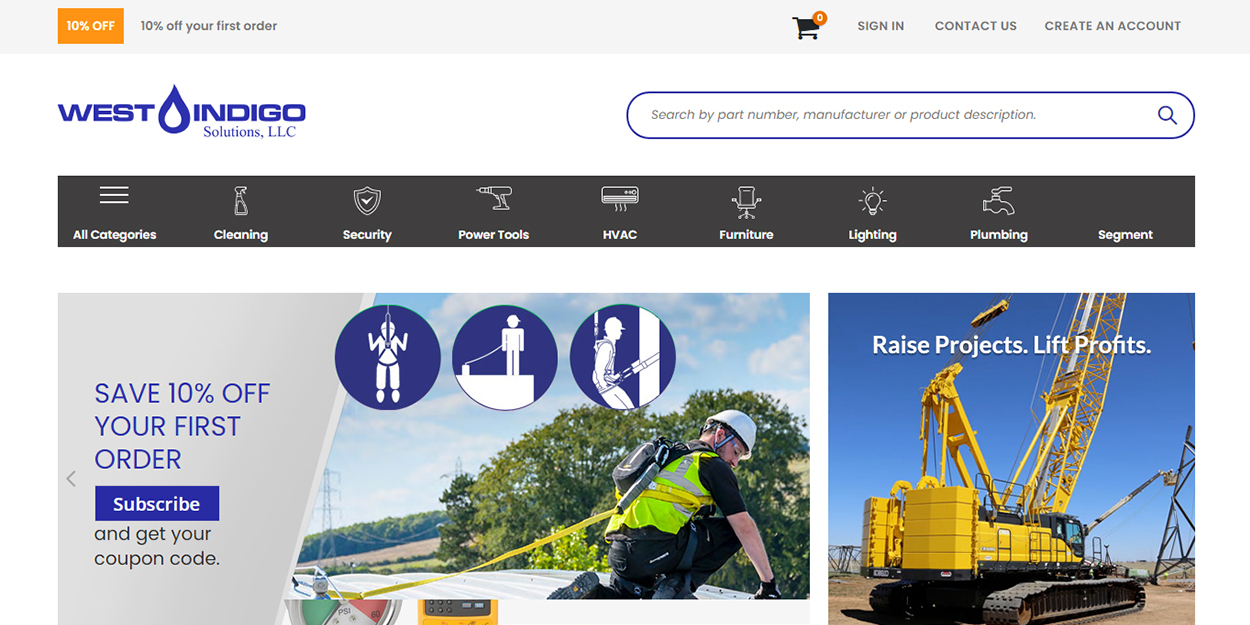This screenshot has width=1250, height=625.
Task: Click the '10% off your first order' text
Action: (x=209, y=26)
